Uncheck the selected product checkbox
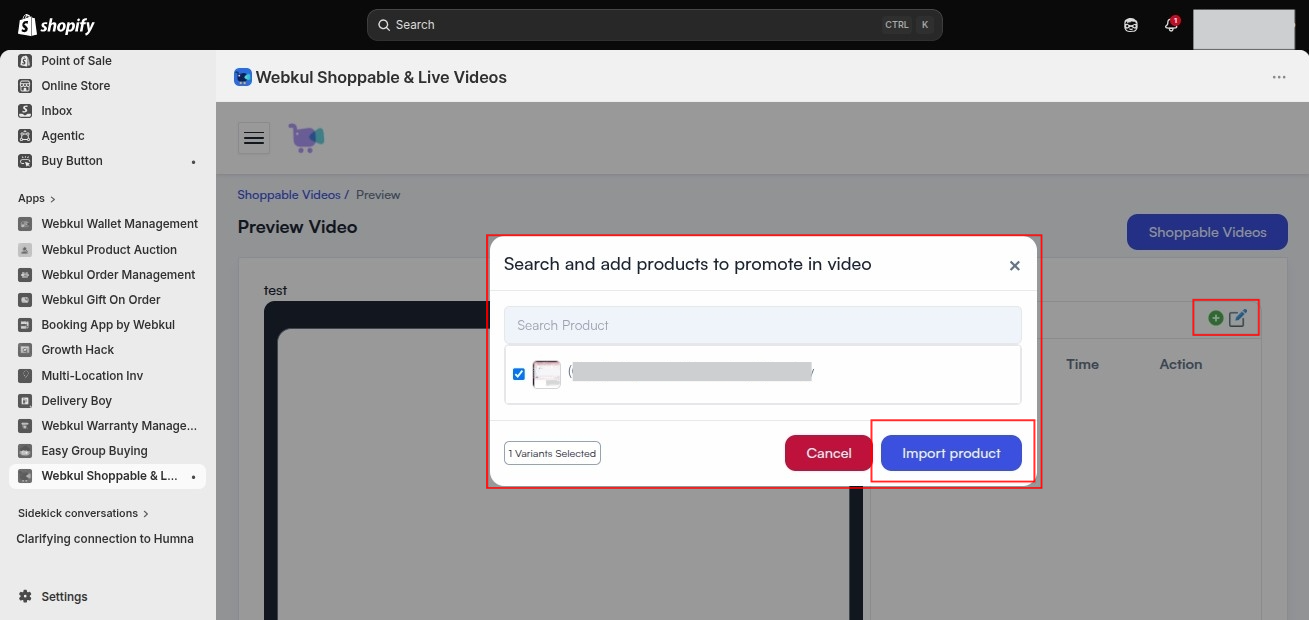The image size is (1309, 620). pyautogui.click(x=519, y=374)
